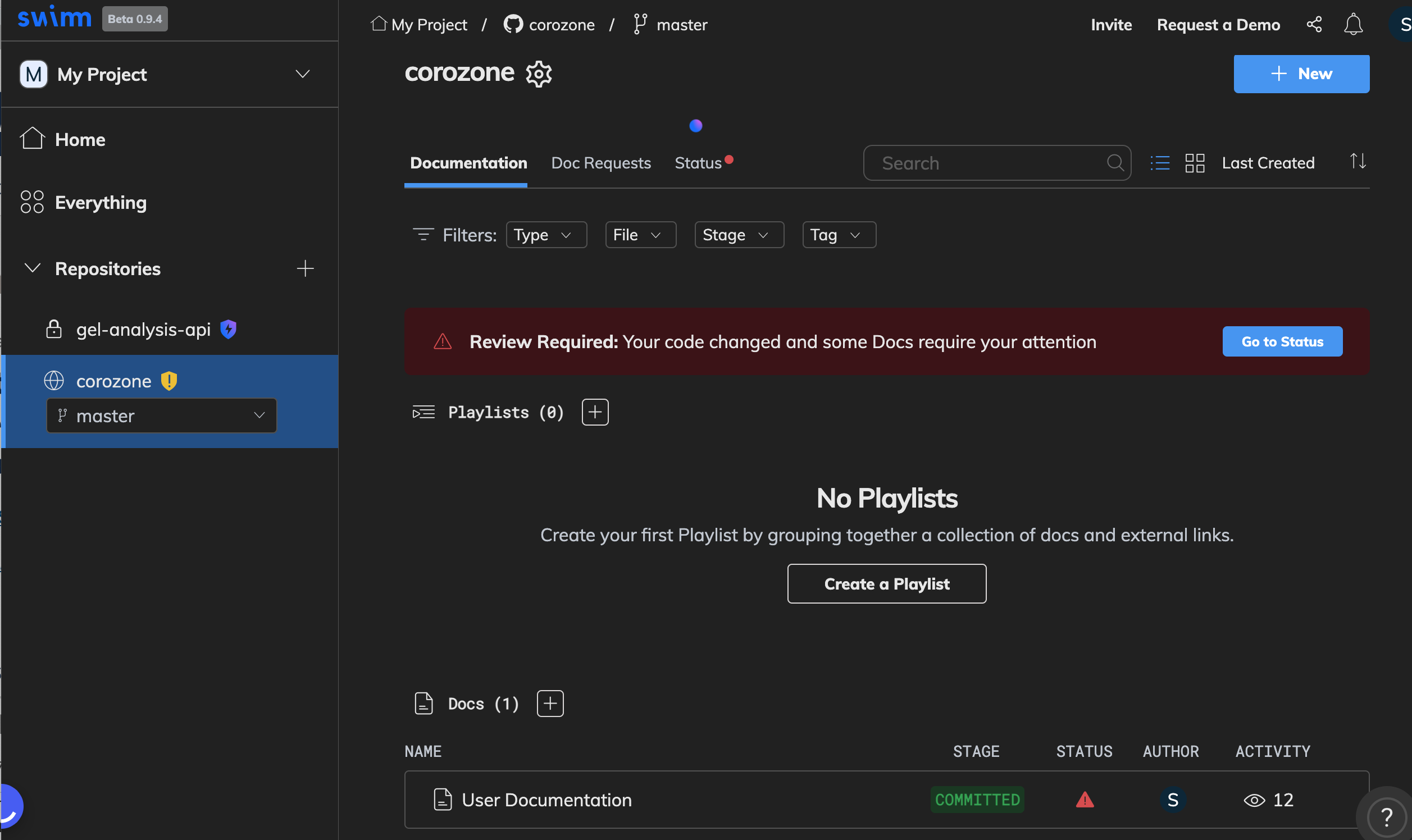Click the filters funnel icon
This screenshot has width=1412, height=840.
click(423, 235)
